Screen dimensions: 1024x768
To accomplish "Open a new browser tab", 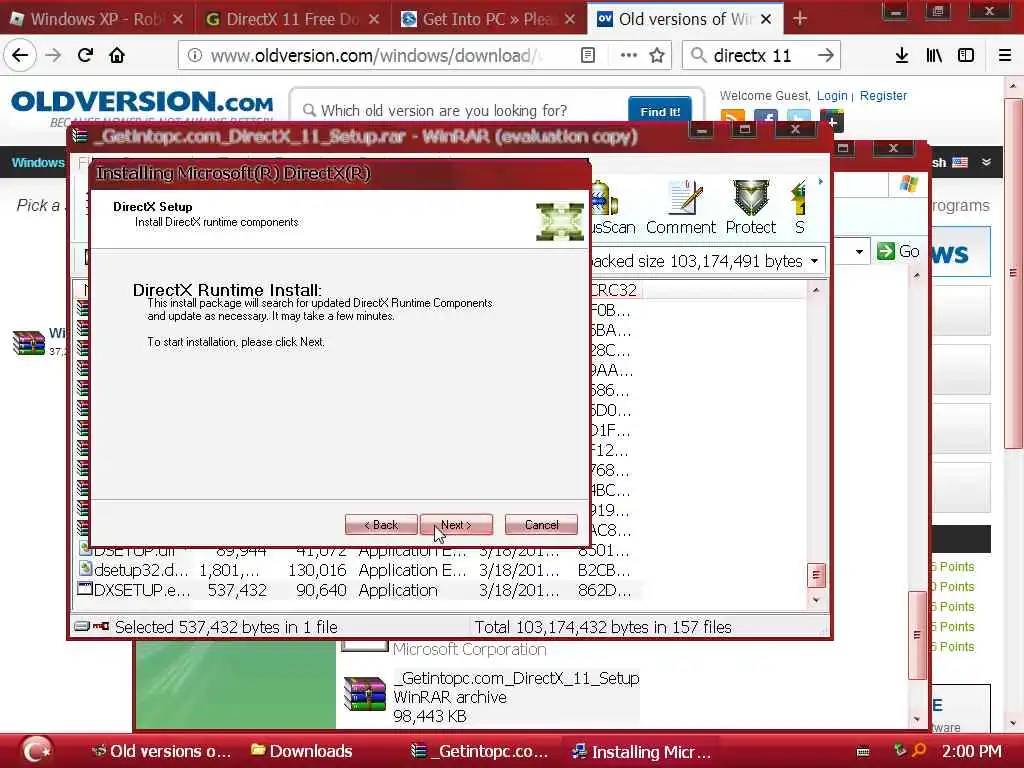I will (799, 18).
